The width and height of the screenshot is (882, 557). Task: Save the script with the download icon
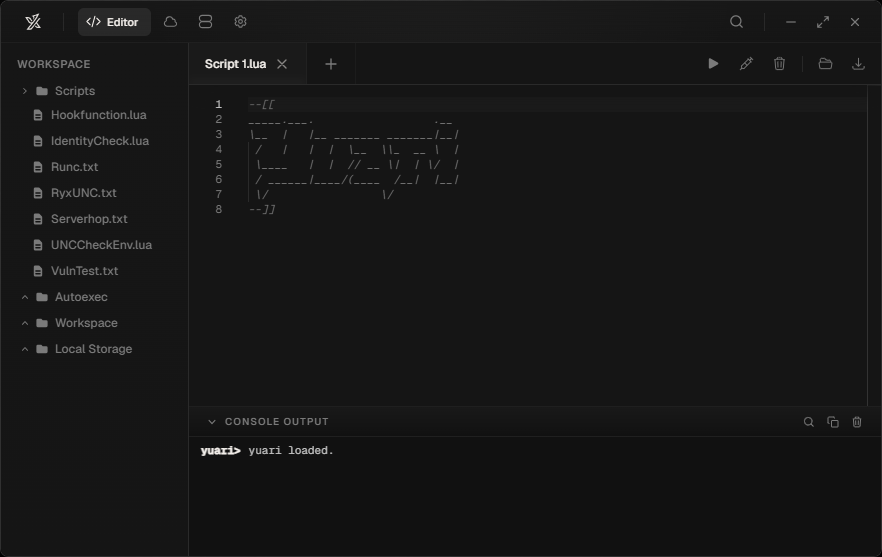click(858, 64)
